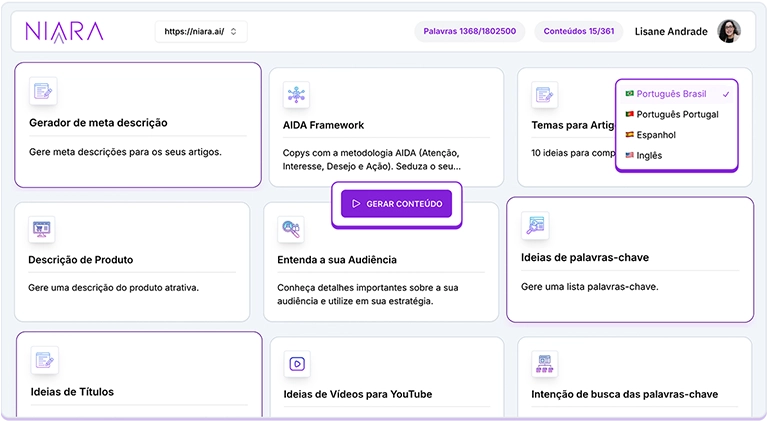Switch language to Espanhol
Image resolution: width=768 pixels, height=423 pixels.
click(656, 135)
